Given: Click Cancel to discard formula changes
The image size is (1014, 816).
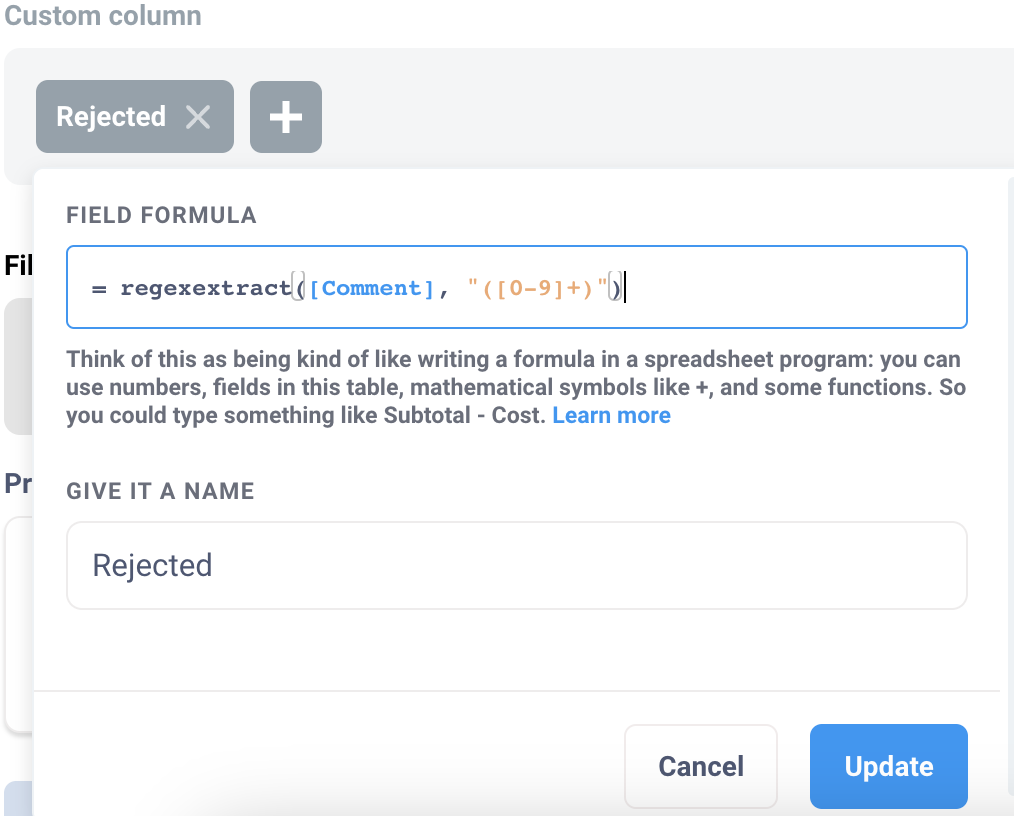Looking at the screenshot, I should point(700,766).
